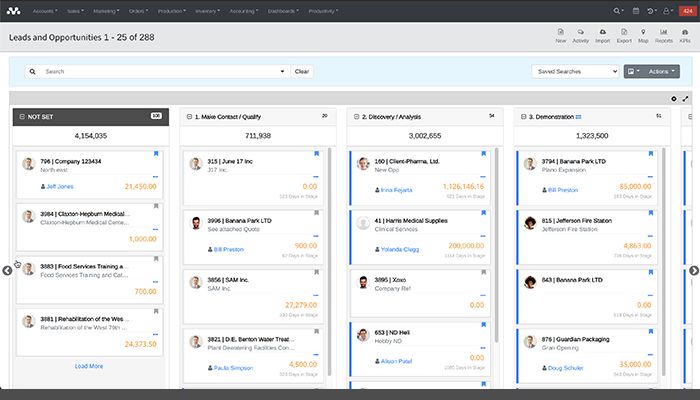The image size is (700, 400).
Task: Open the Actions dropdown
Action: tap(662, 71)
